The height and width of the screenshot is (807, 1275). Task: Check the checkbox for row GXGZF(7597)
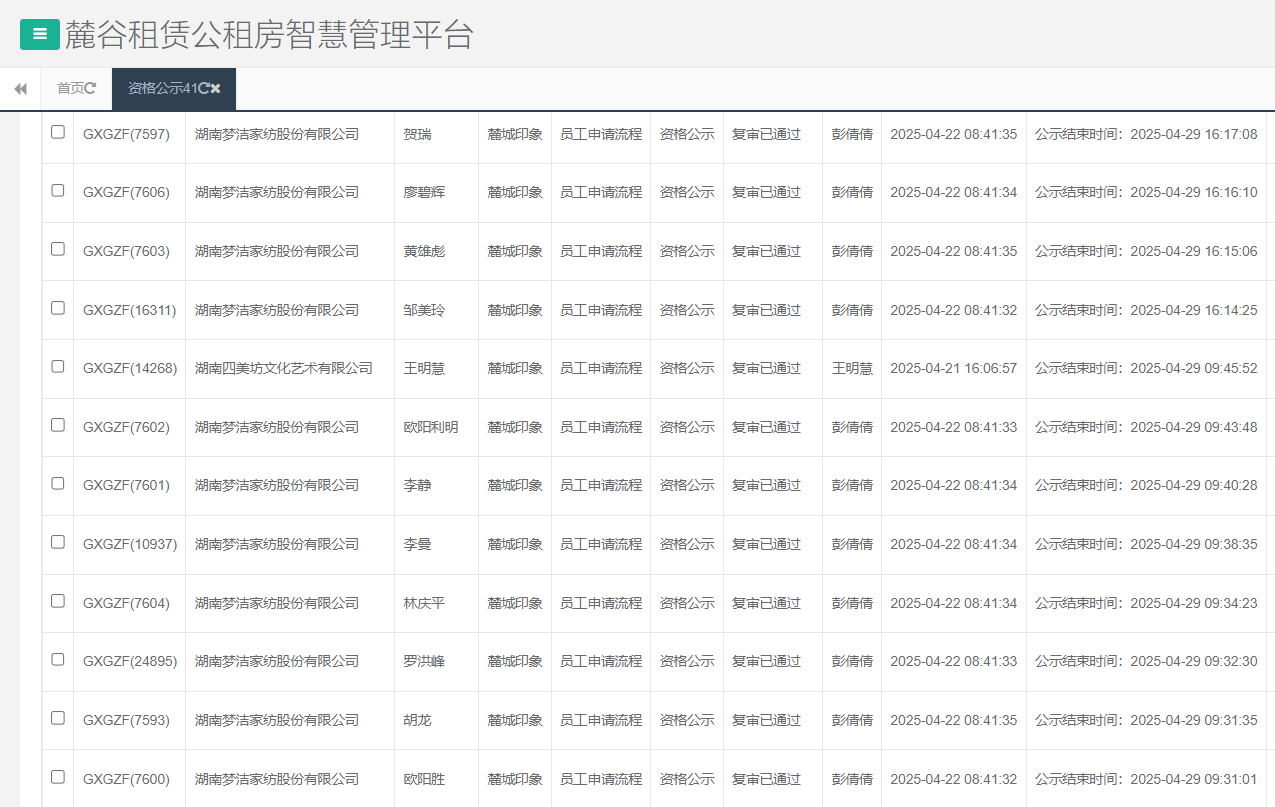point(57,132)
